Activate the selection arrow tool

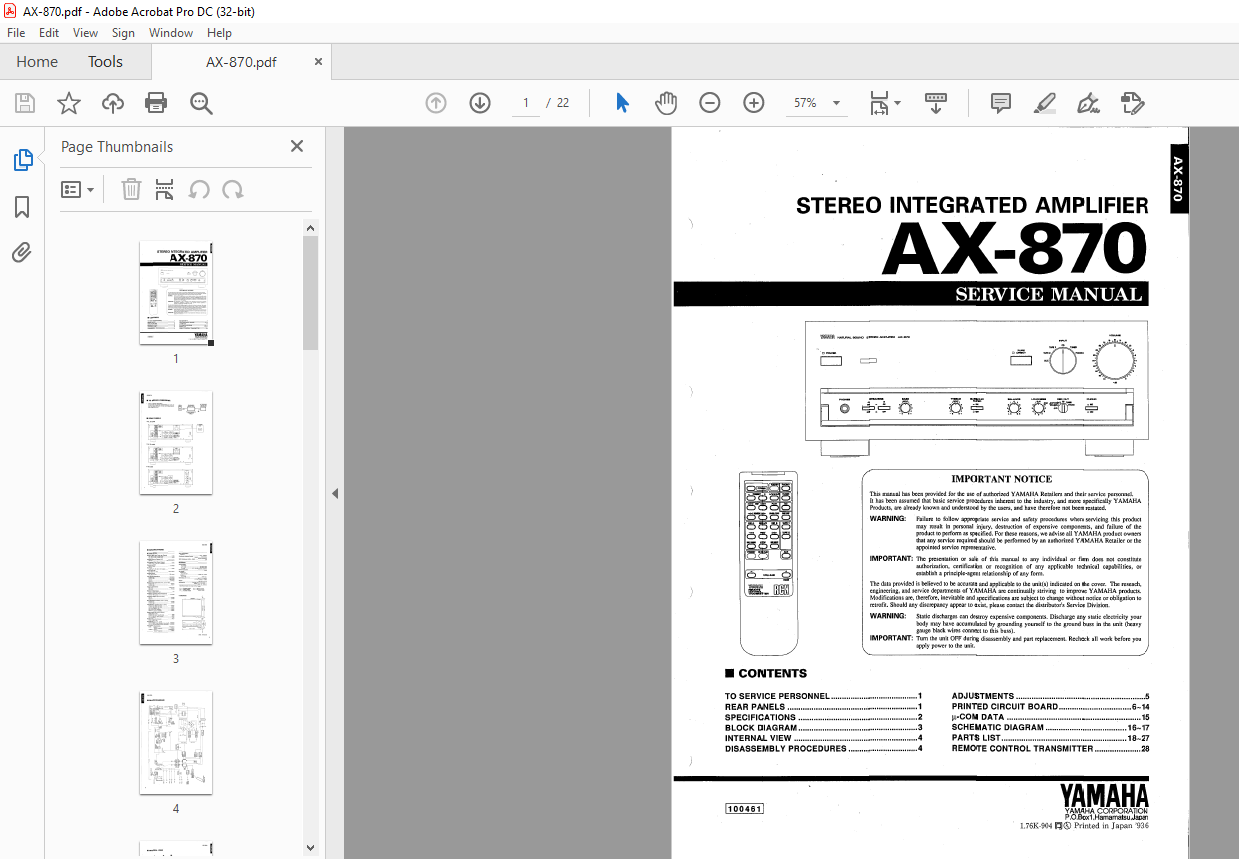[x=622, y=103]
